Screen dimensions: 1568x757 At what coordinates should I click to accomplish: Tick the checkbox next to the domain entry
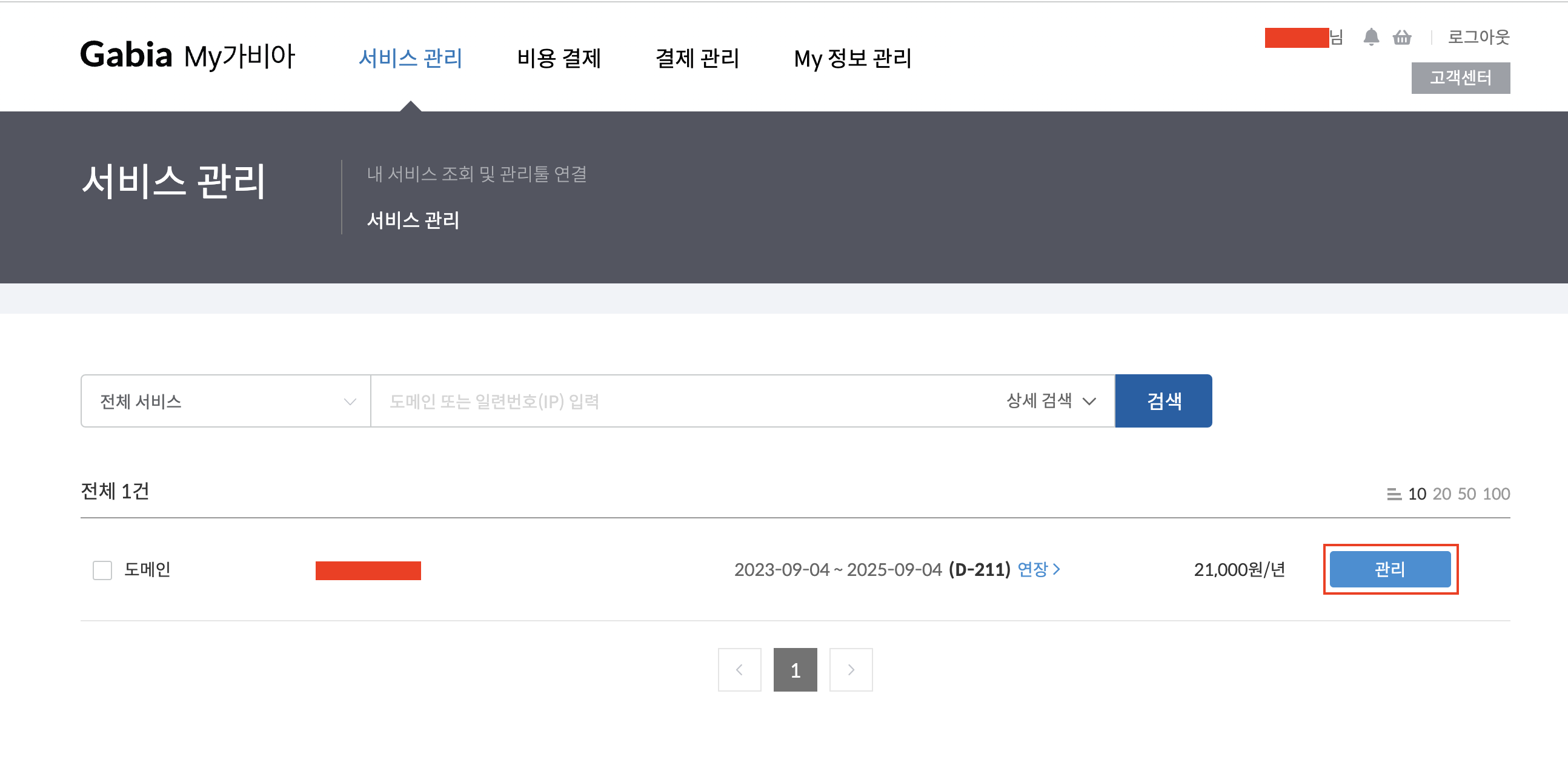tap(102, 570)
